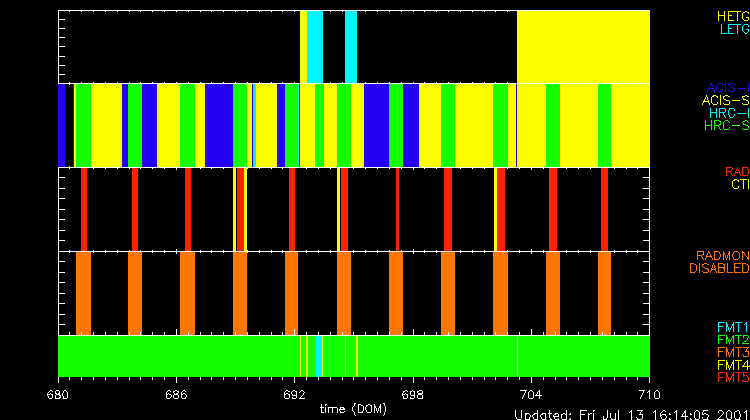Screen dimensions: 750x420
Task: Click the RADMON DISABLED legend text
Action: tap(719, 262)
